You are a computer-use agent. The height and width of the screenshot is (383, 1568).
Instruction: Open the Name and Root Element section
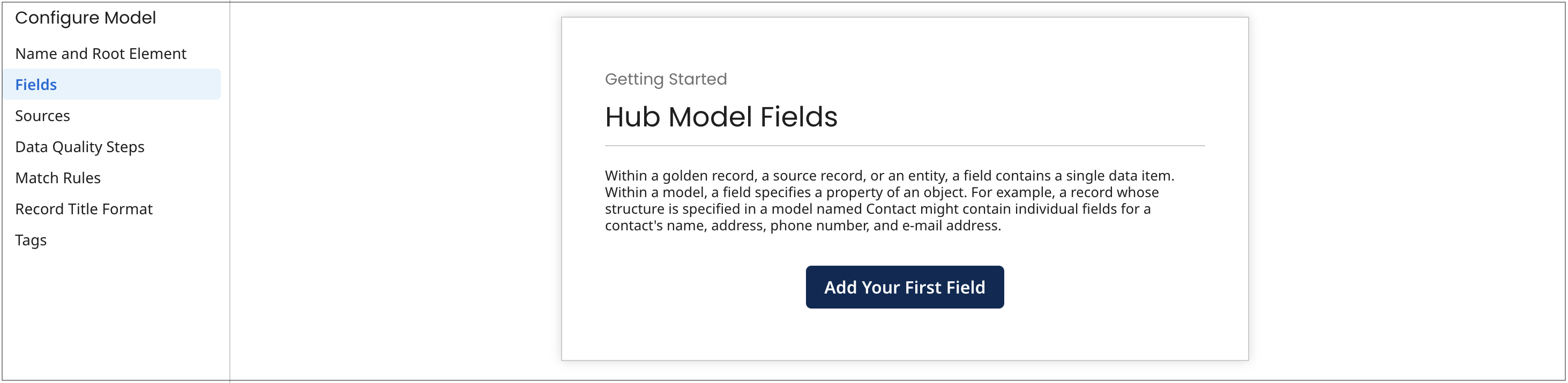[100, 54]
